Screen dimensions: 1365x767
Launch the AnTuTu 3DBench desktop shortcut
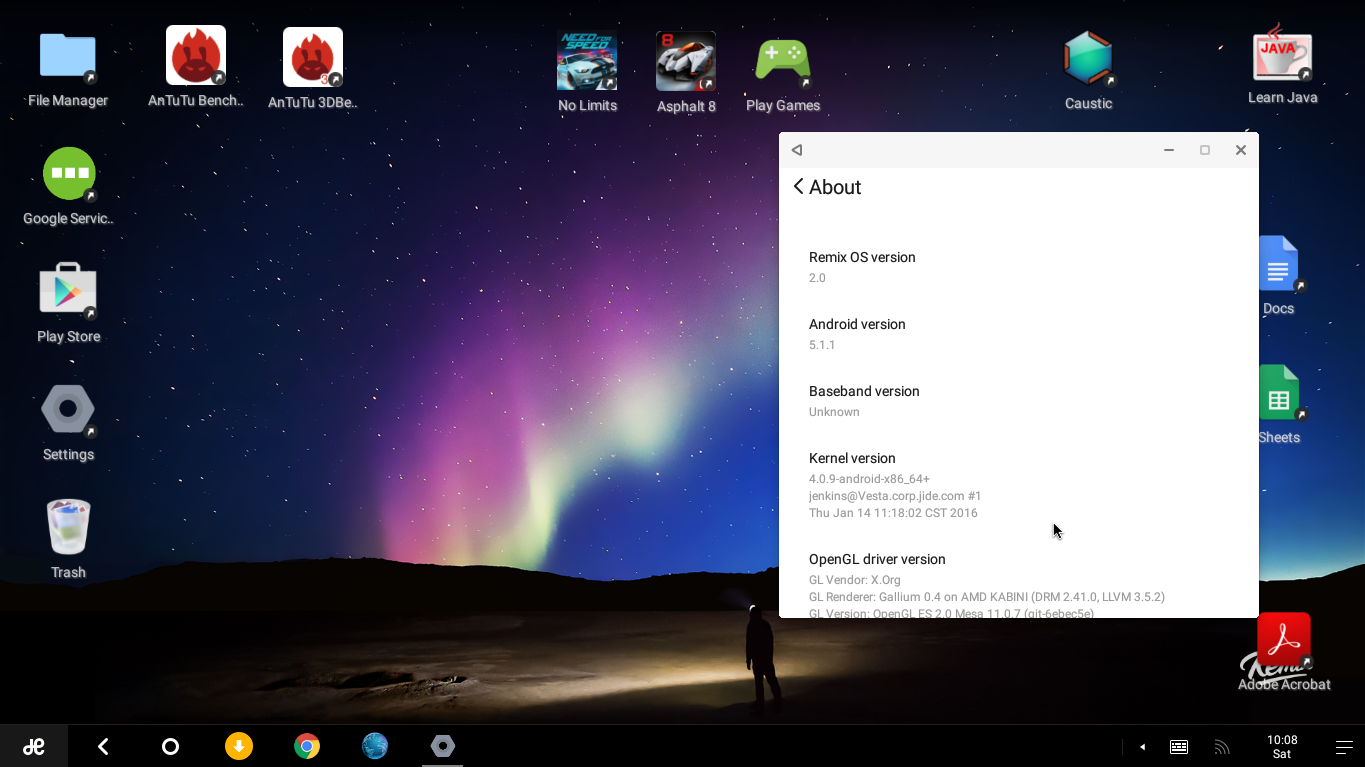(313, 57)
